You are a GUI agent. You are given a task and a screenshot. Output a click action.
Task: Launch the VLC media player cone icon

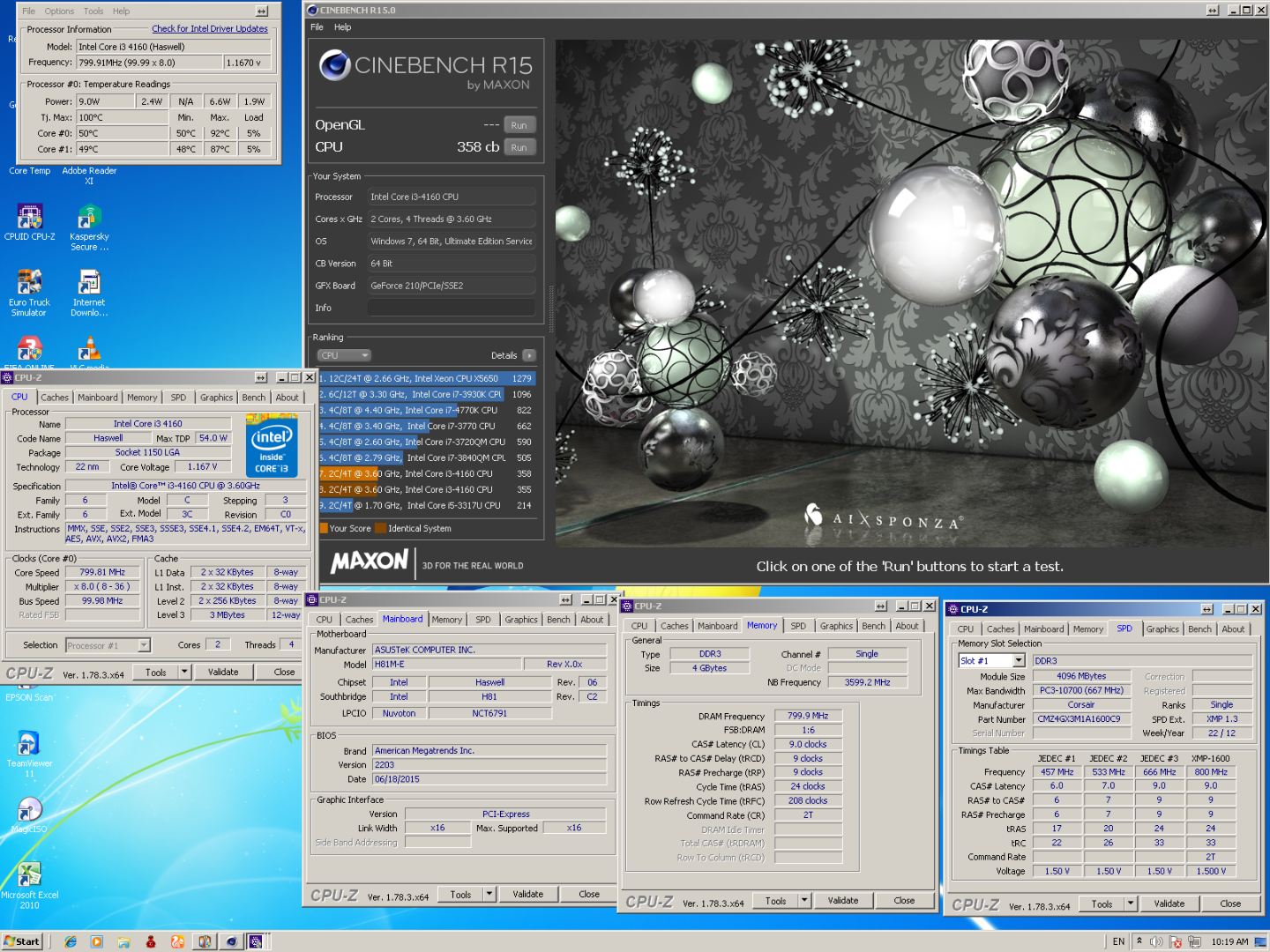[89, 349]
